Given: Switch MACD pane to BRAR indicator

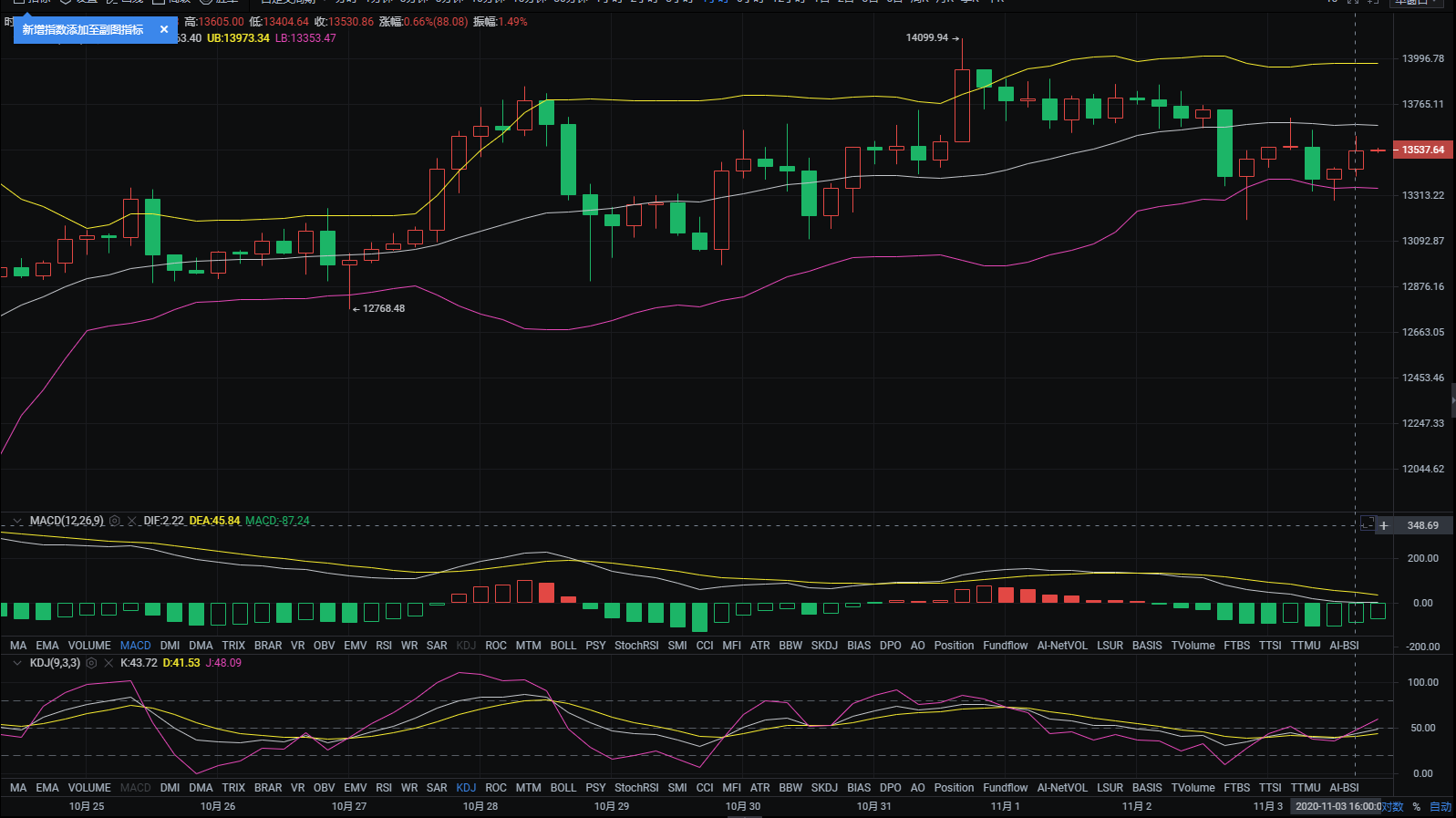Looking at the screenshot, I should (268, 646).
